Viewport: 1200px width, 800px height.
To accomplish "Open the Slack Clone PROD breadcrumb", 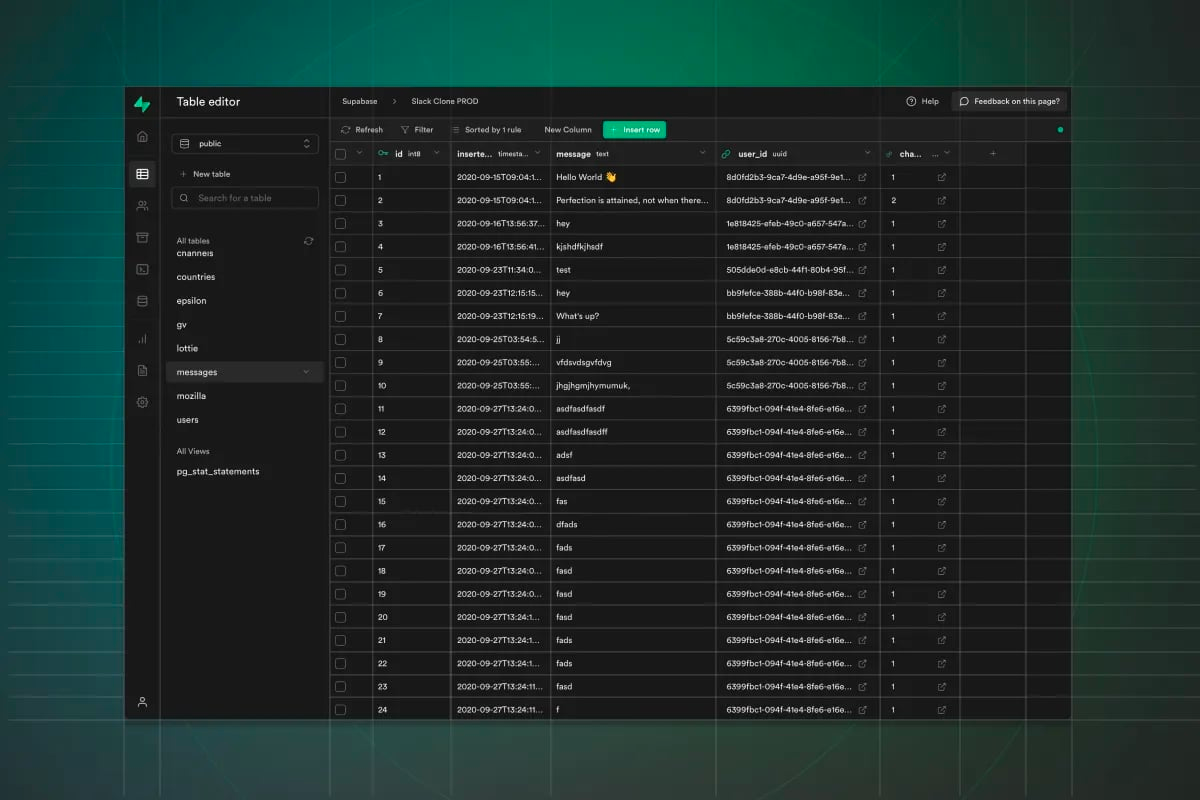I will pos(445,102).
